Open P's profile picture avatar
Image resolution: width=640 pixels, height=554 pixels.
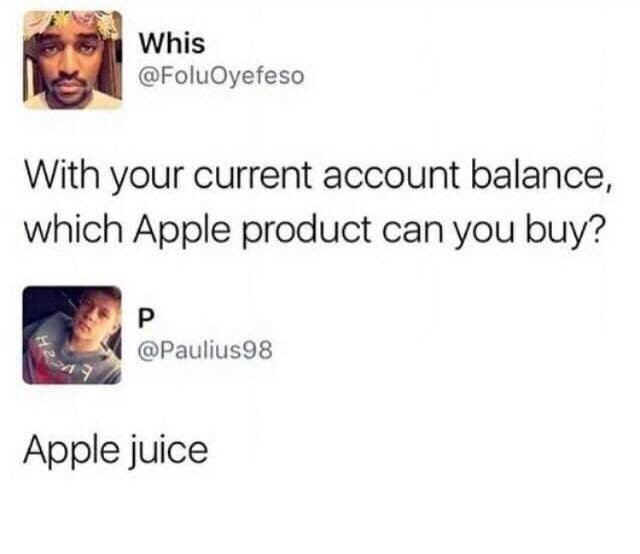(72, 335)
